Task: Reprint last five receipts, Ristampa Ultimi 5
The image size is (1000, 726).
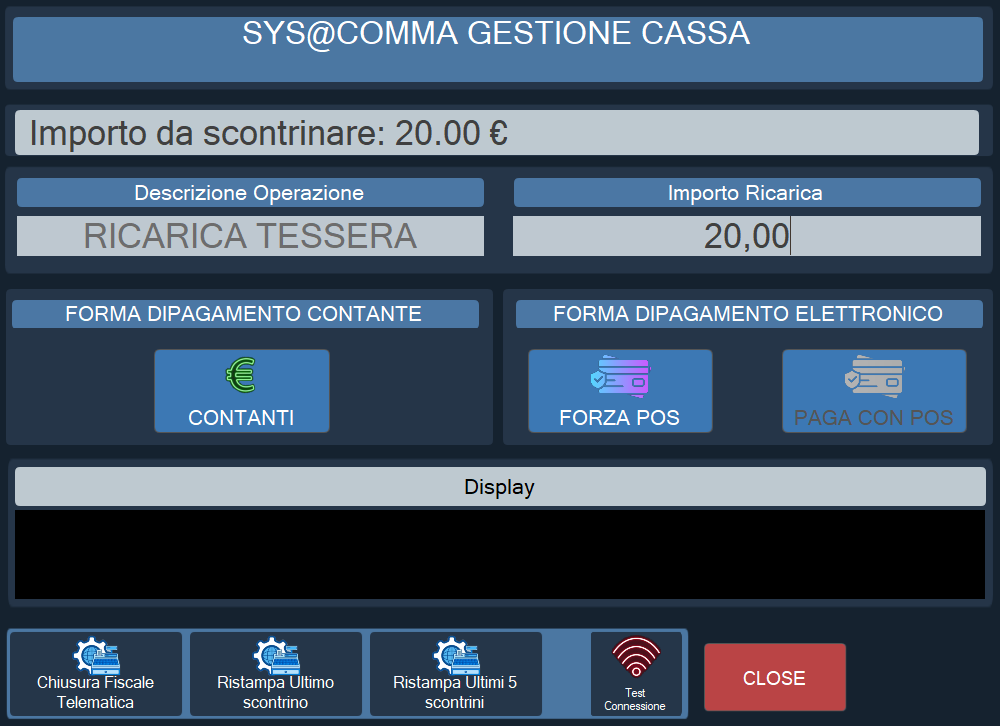Action: (x=455, y=674)
